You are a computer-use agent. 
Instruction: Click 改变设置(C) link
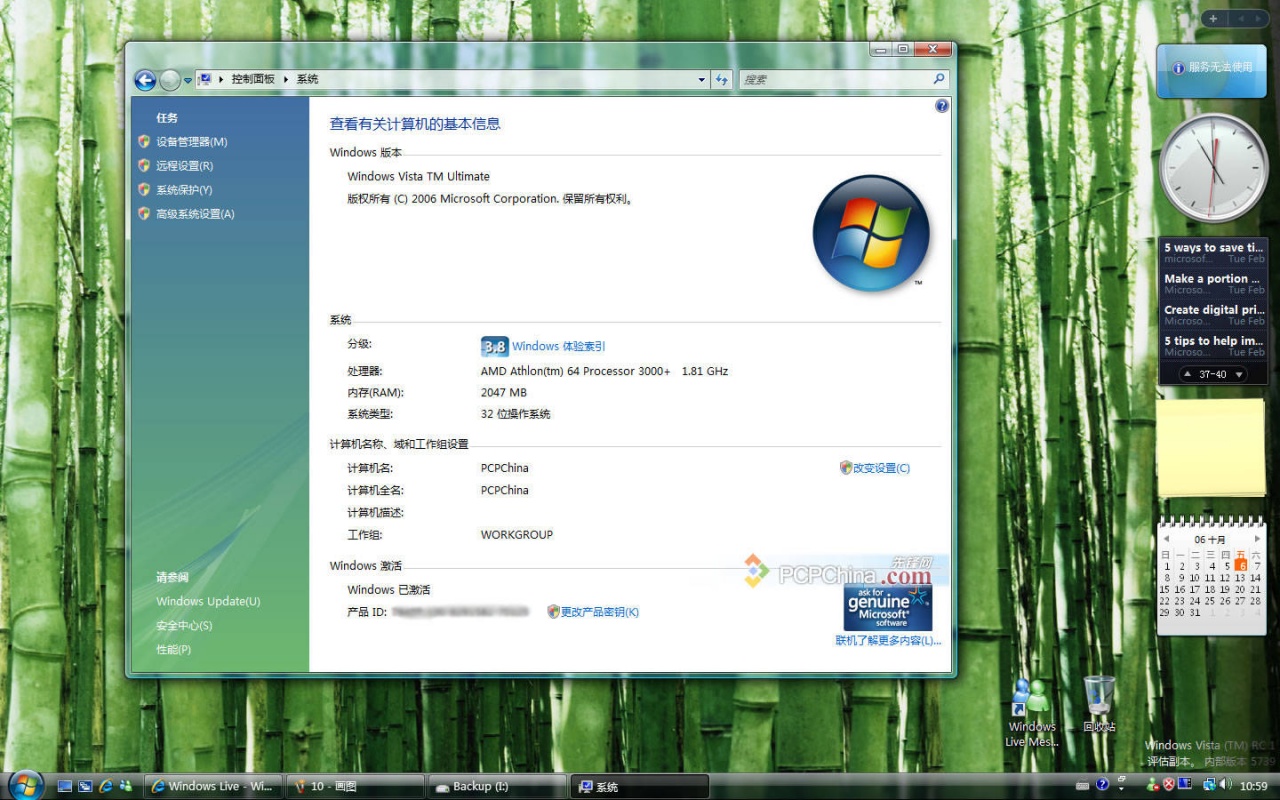click(x=881, y=468)
